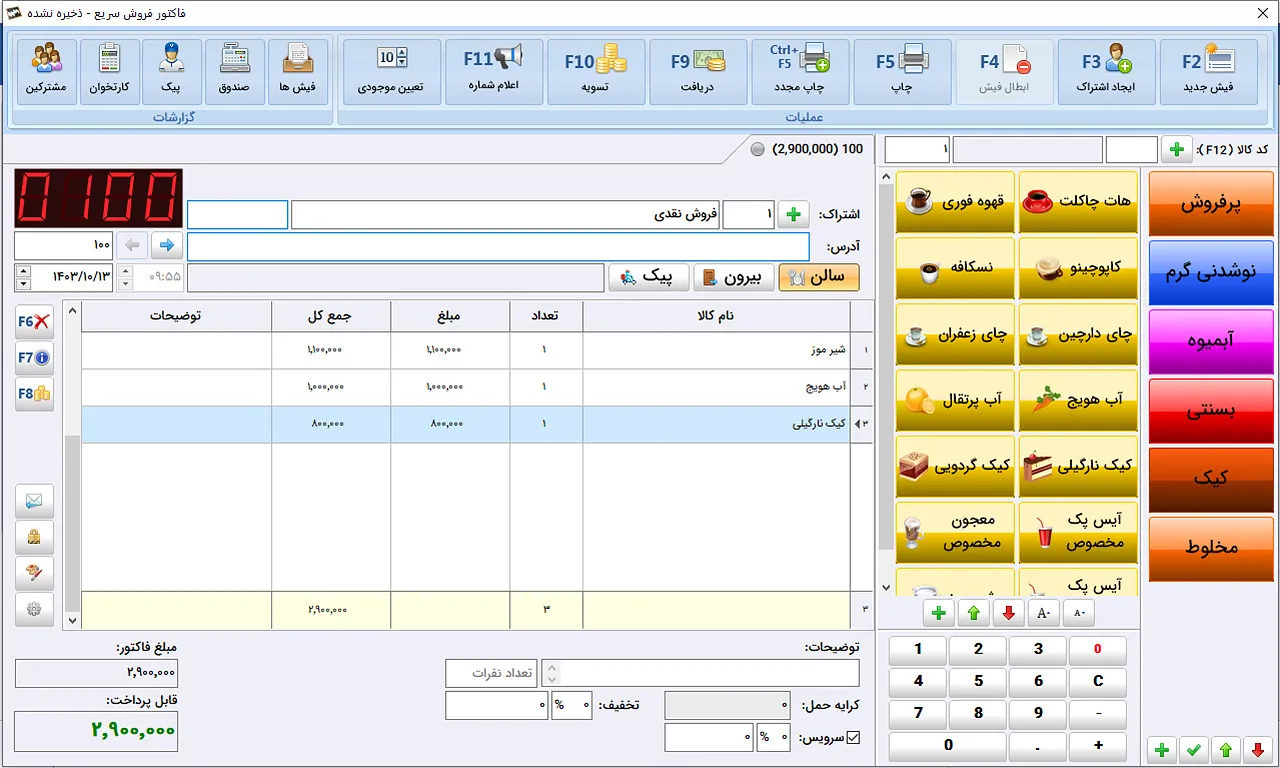Switch to the آبمیوه juice category
This screenshot has height=768, width=1280.
click(x=1211, y=341)
